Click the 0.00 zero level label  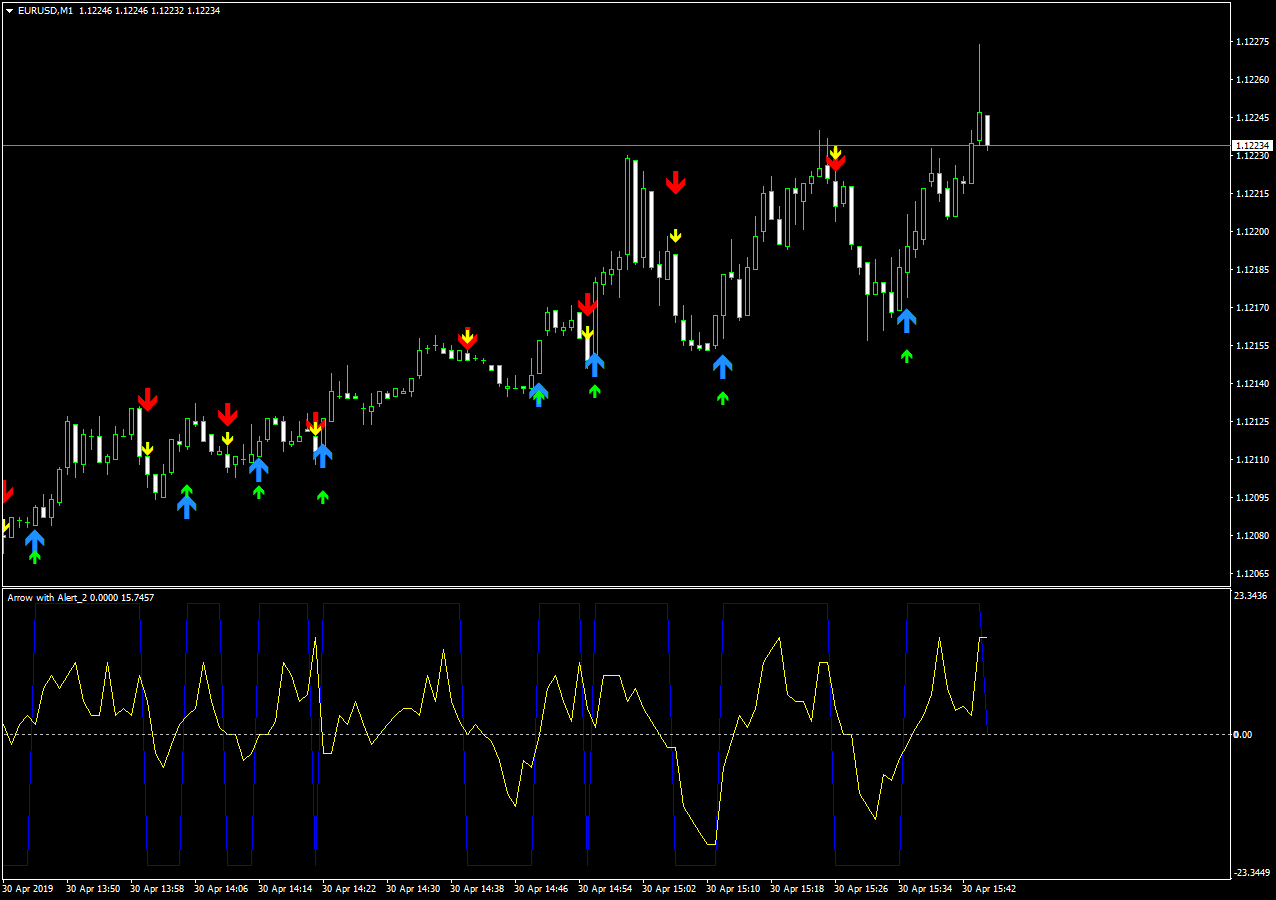[x=1243, y=735]
